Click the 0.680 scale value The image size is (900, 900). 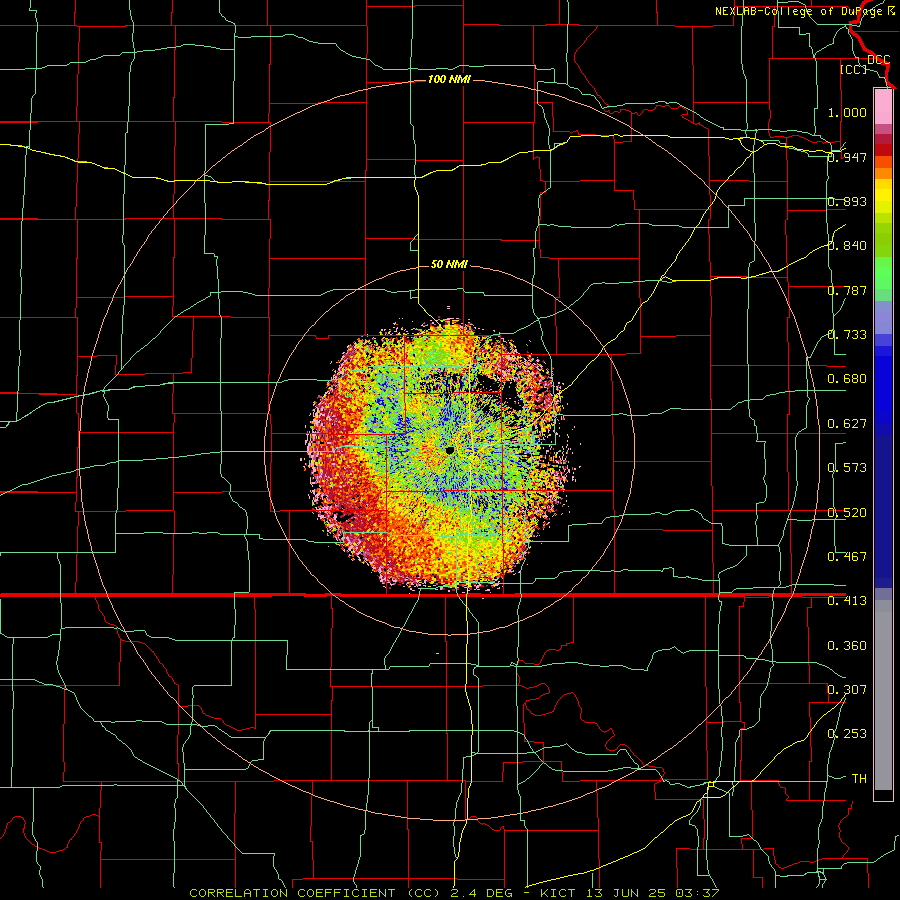click(847, 379)
